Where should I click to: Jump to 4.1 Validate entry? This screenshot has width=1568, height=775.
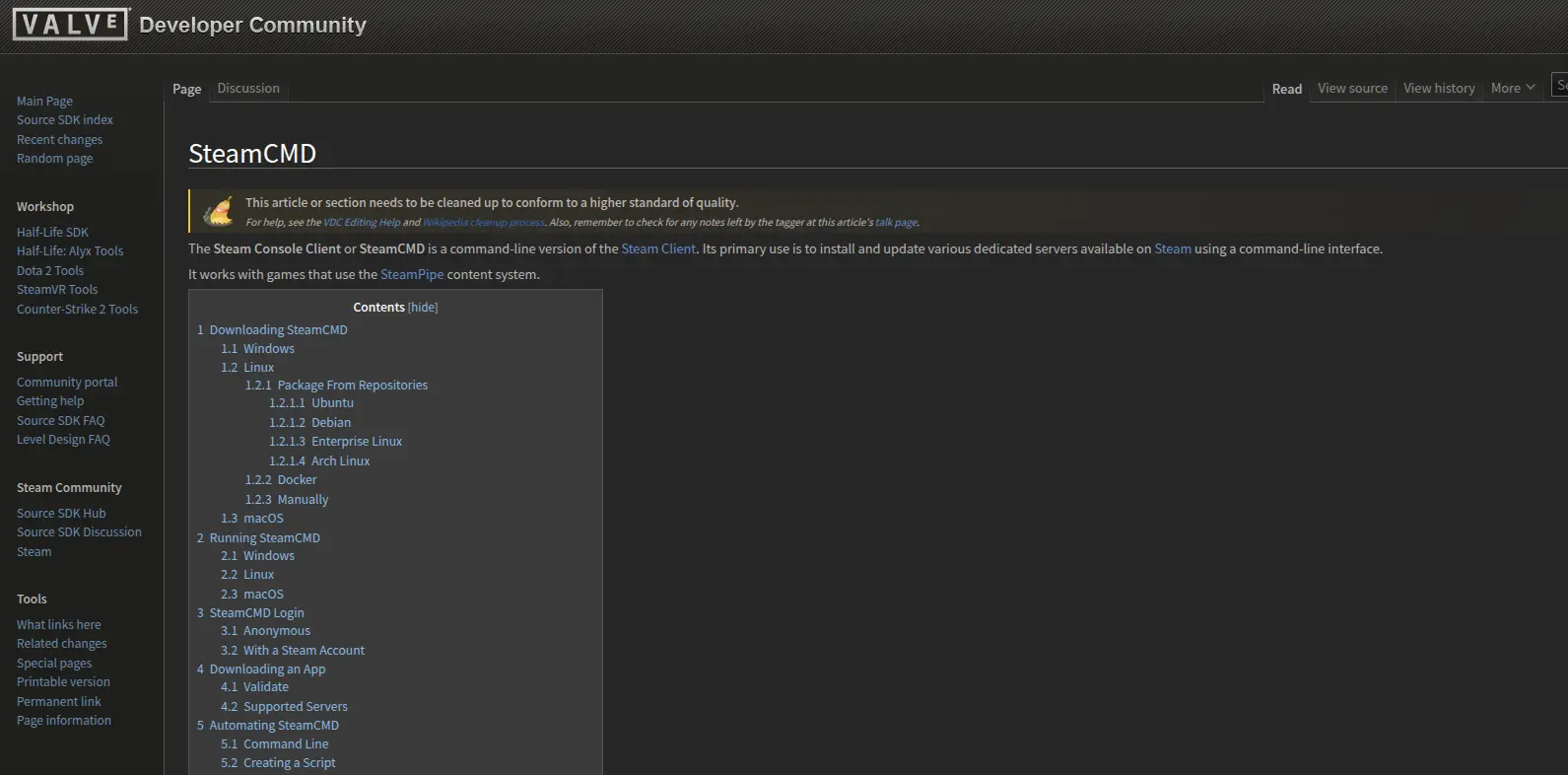(x=254, y=686)
